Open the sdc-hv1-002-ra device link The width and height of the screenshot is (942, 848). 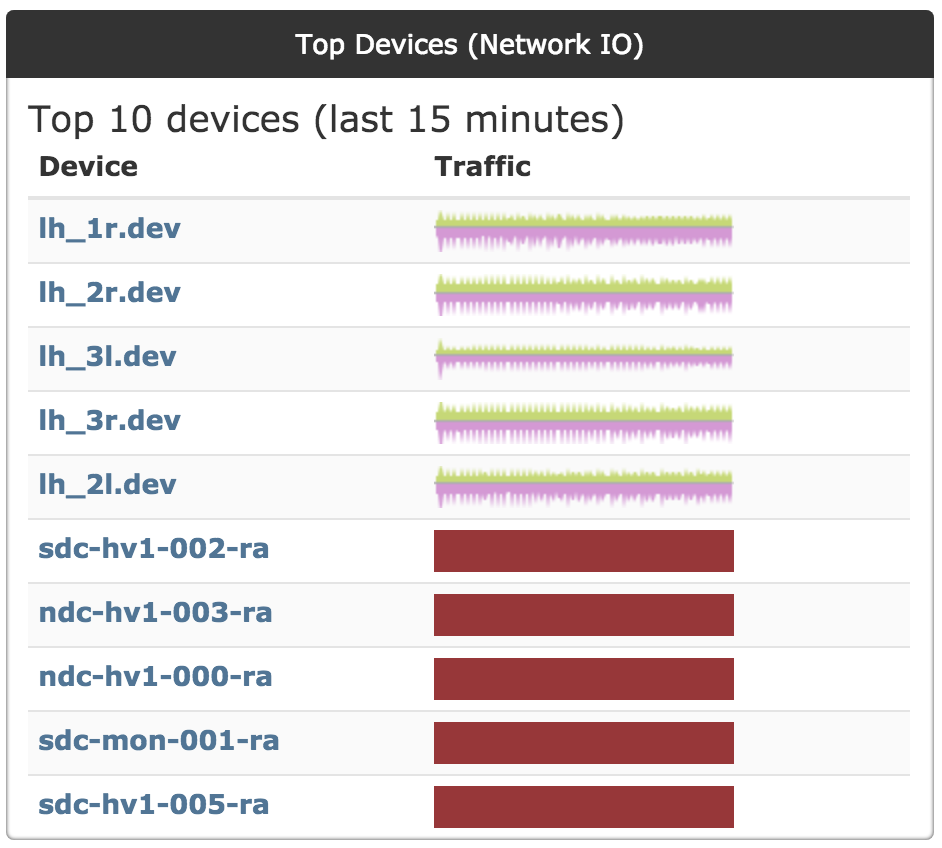tap(153, 549)
